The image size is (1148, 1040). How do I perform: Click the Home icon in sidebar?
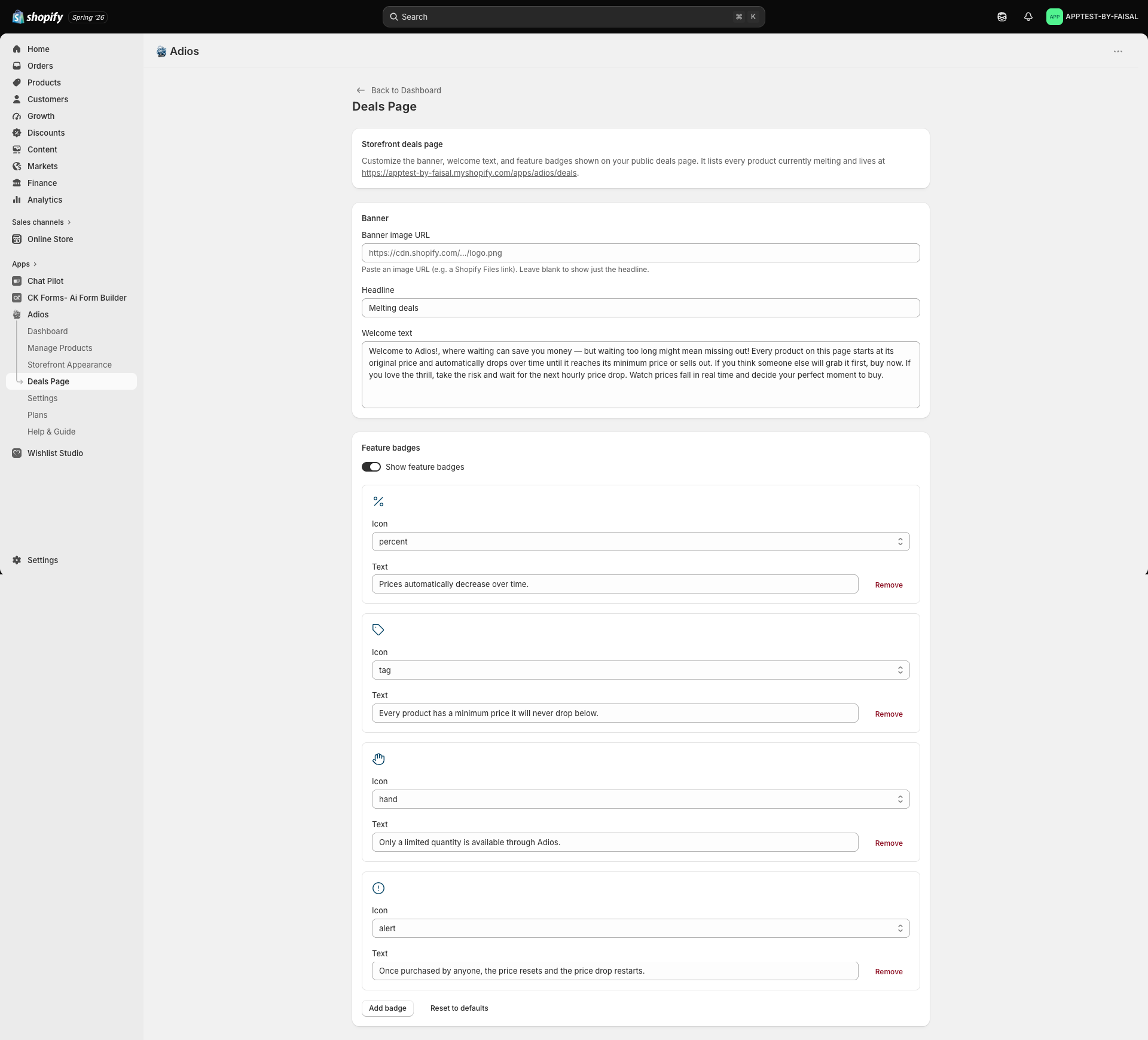(x=17, y=49)
